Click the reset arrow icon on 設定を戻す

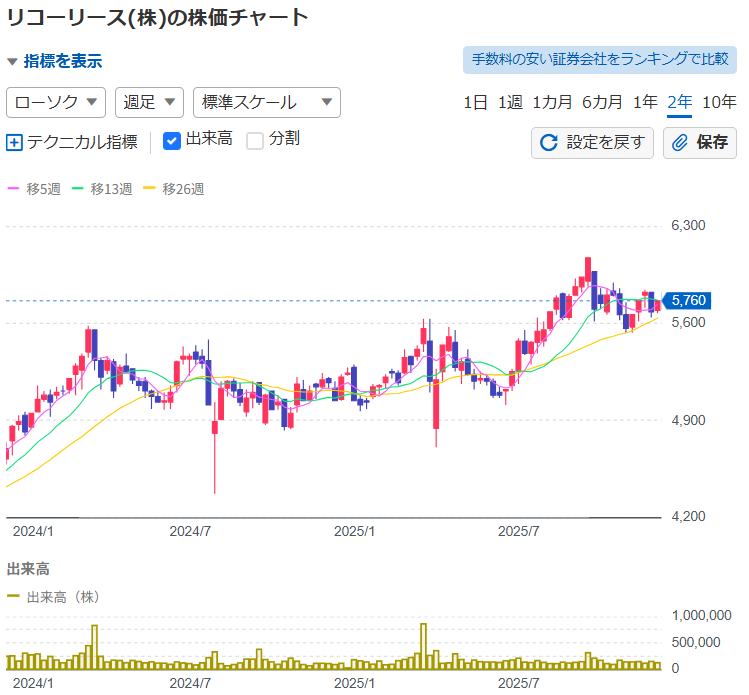[548, 142]
